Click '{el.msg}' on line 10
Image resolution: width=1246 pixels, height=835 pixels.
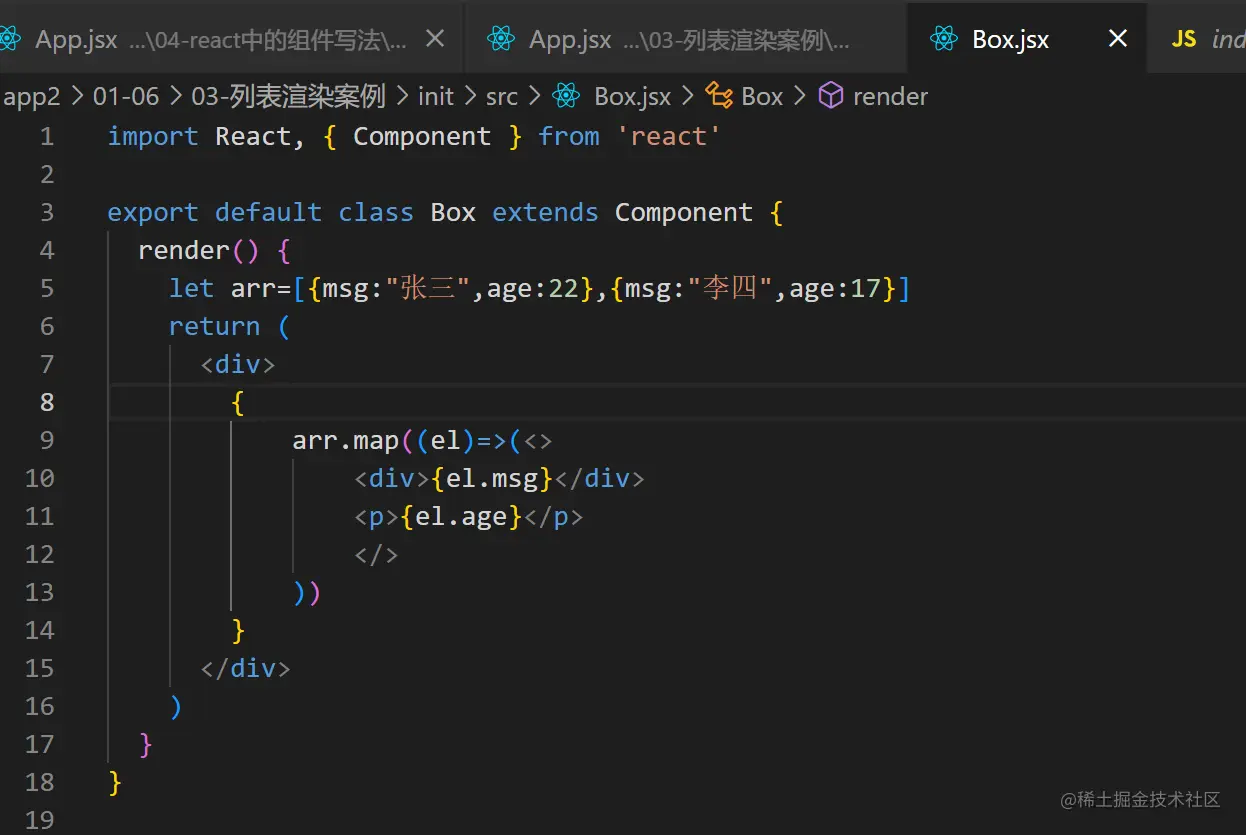coord(492,478)
